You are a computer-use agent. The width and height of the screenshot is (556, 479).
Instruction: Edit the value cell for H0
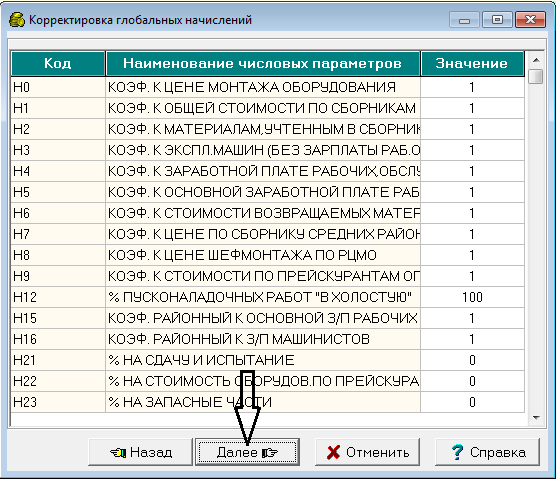tap(472, 87)
